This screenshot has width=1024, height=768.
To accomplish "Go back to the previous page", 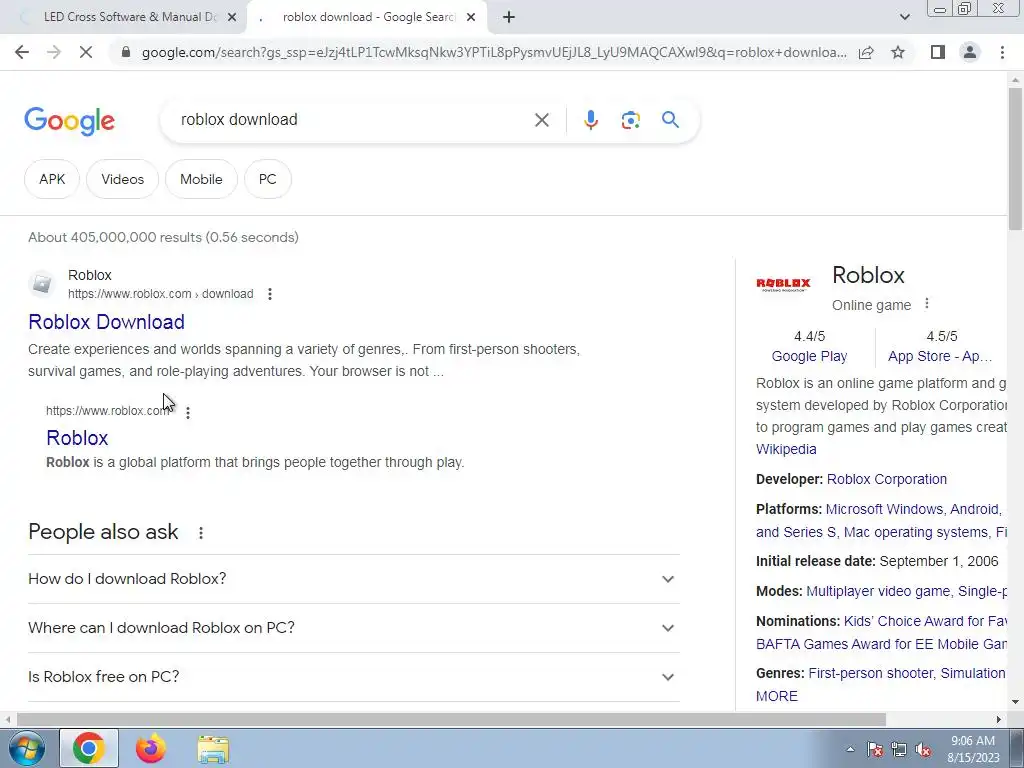I will coord(22,52).
